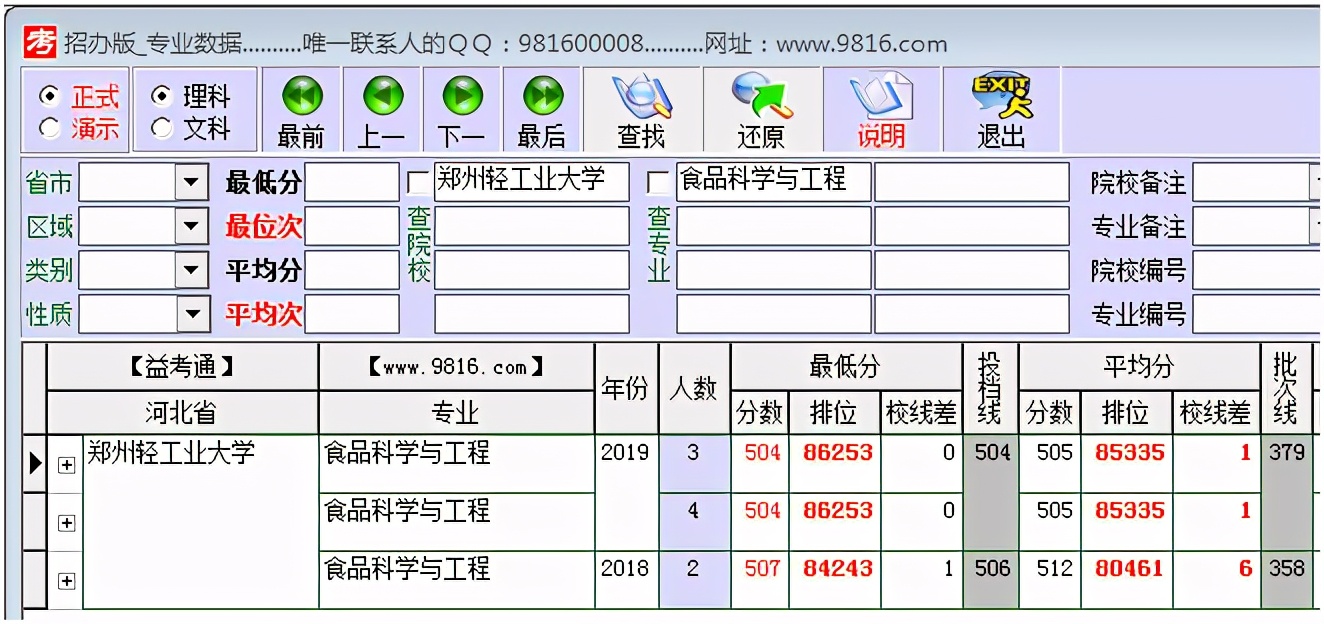1324x624 pixels.
Task: Open the 省市 province dropdown
Action: pos(191,182)
